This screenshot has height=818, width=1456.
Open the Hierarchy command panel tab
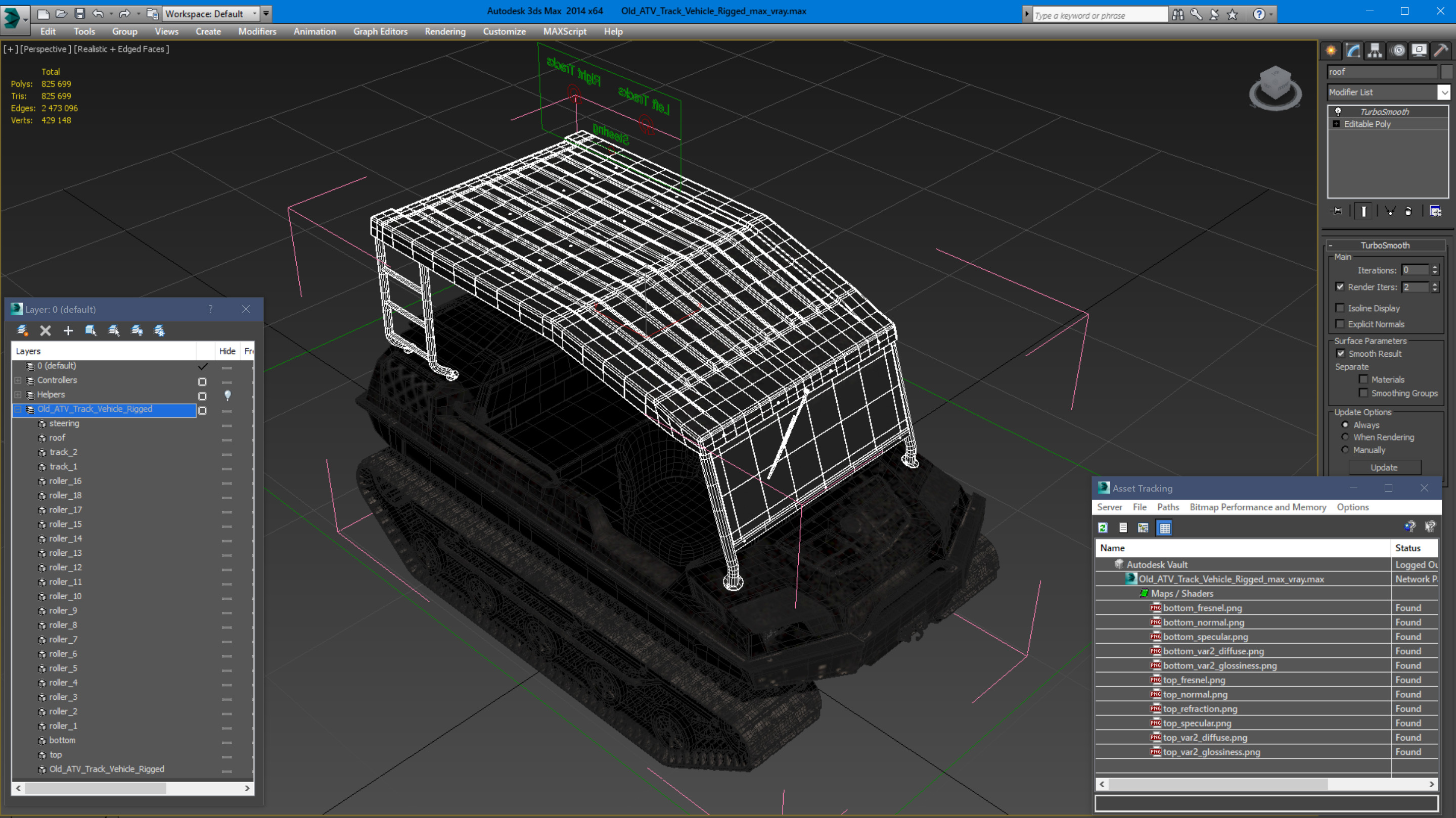click(x=1375, y=51)
